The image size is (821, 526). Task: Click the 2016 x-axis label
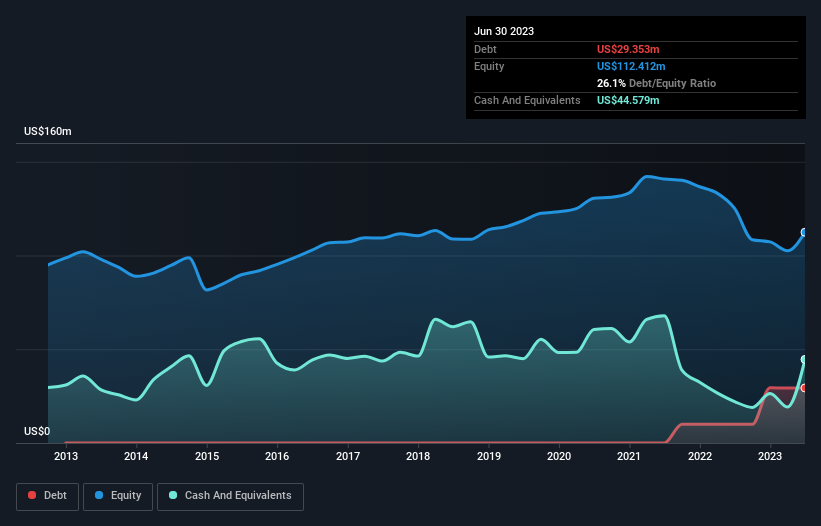(277, 456)
